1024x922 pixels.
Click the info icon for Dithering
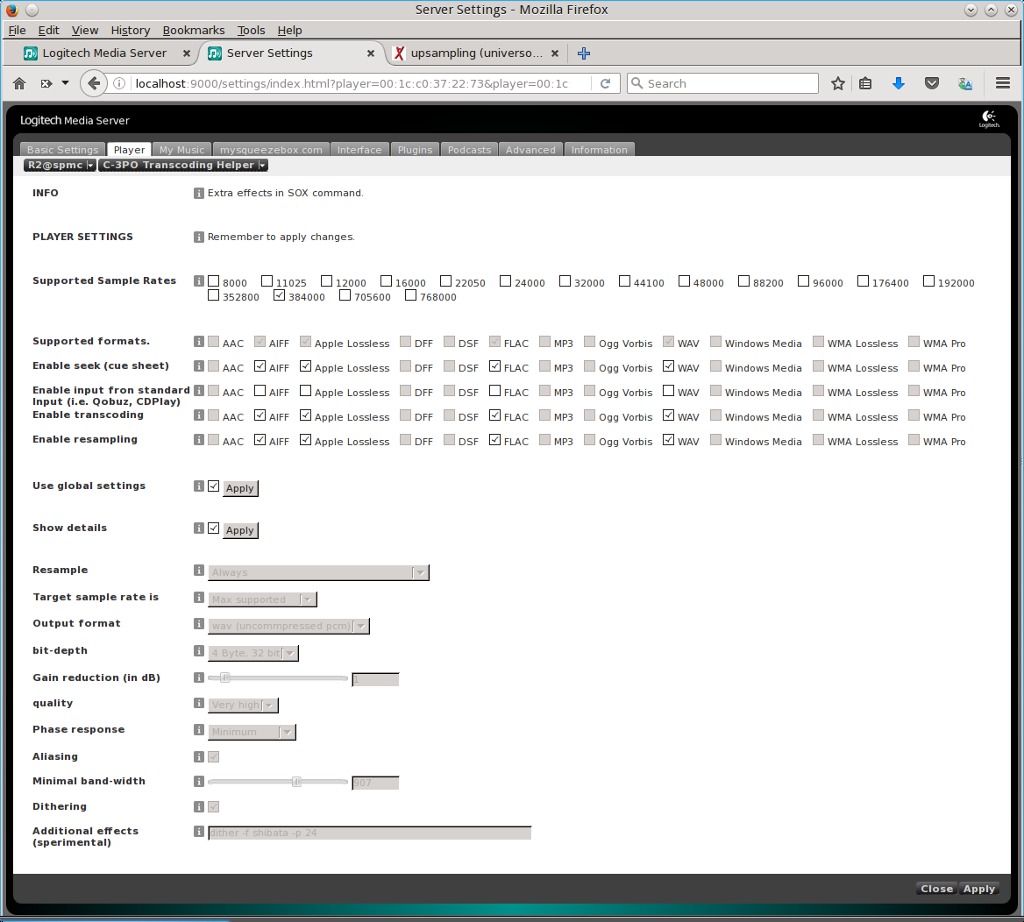(x=199, y=806)
